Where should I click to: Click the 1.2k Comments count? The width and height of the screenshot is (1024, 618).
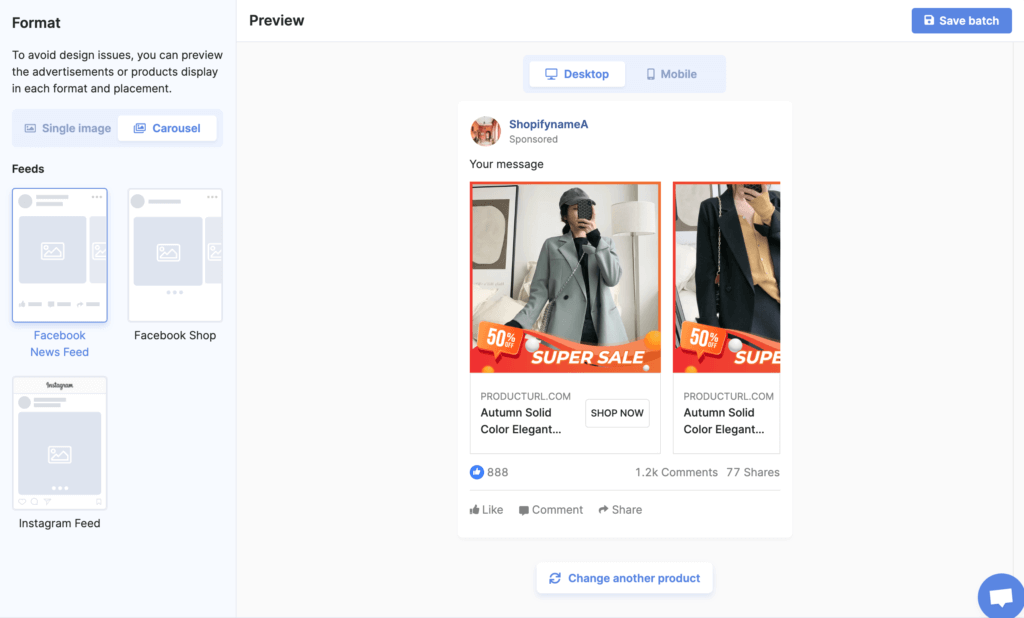(x=676, y=472)
